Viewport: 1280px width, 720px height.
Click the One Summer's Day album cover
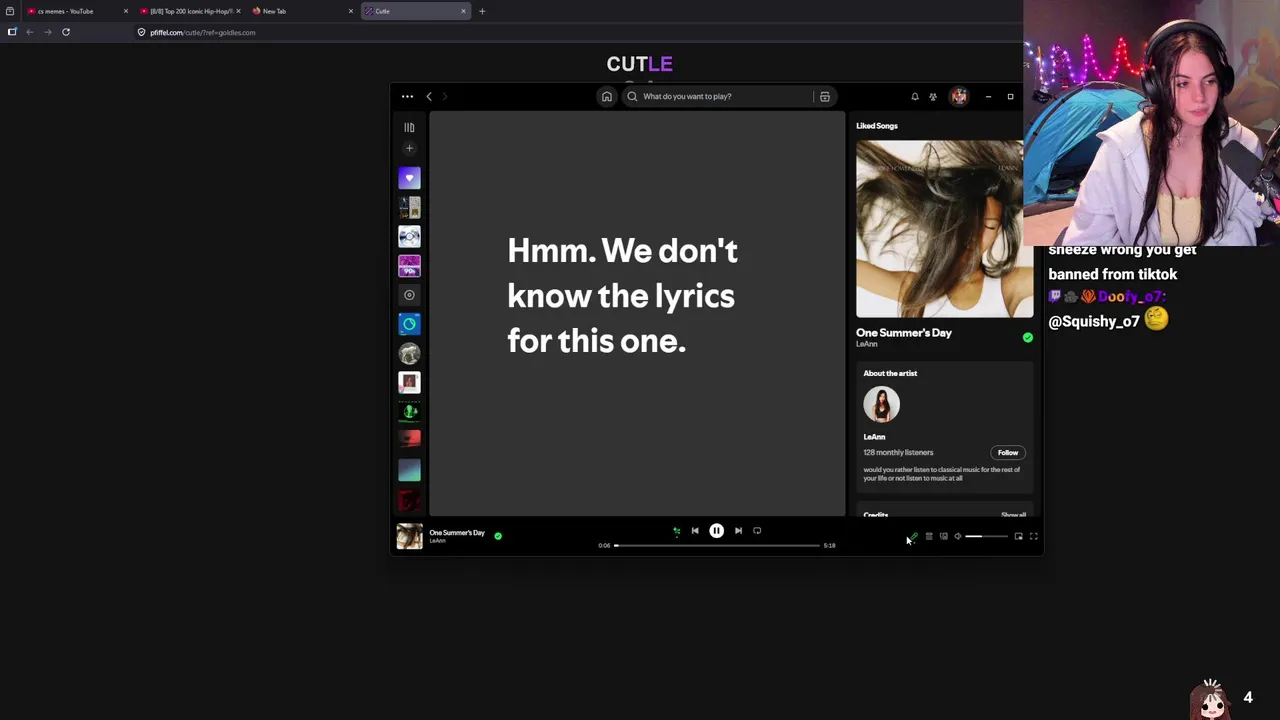coord(944,229)
